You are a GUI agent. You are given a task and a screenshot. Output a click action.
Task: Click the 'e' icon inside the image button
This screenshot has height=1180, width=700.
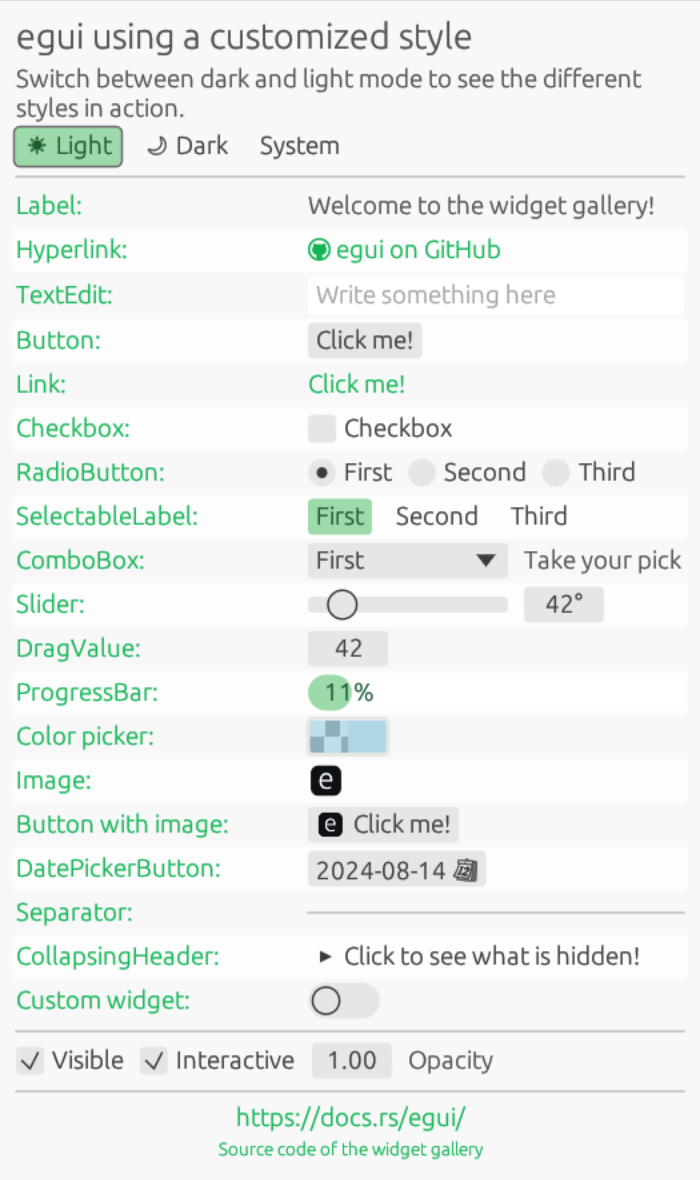pyautogui.click(x=330, y=825)
